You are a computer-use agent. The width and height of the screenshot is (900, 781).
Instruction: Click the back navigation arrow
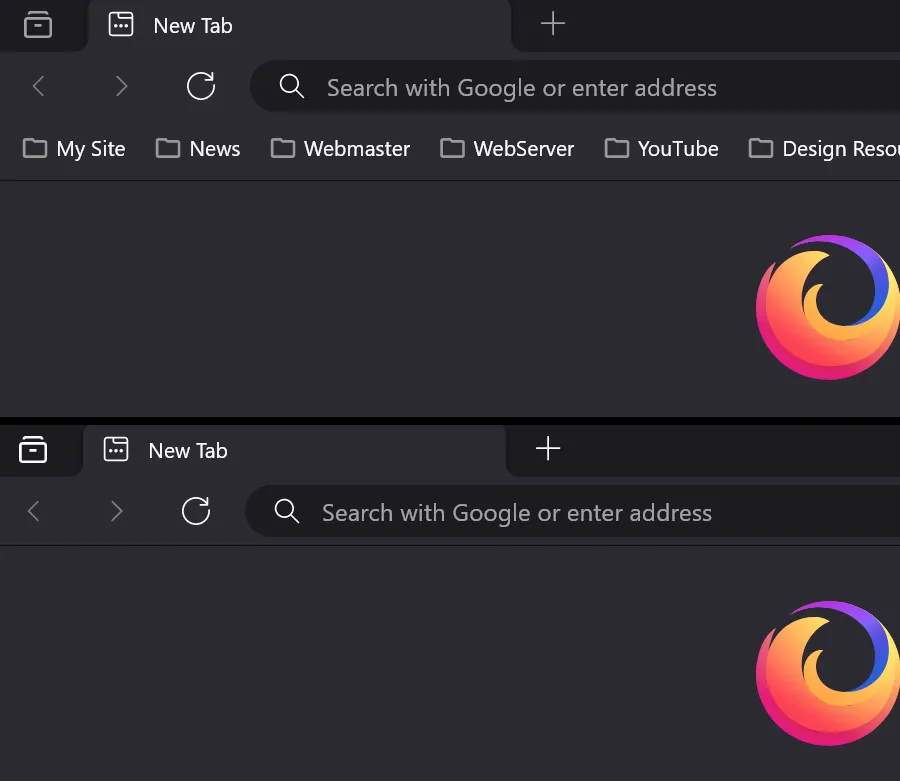tap(38, 86)
